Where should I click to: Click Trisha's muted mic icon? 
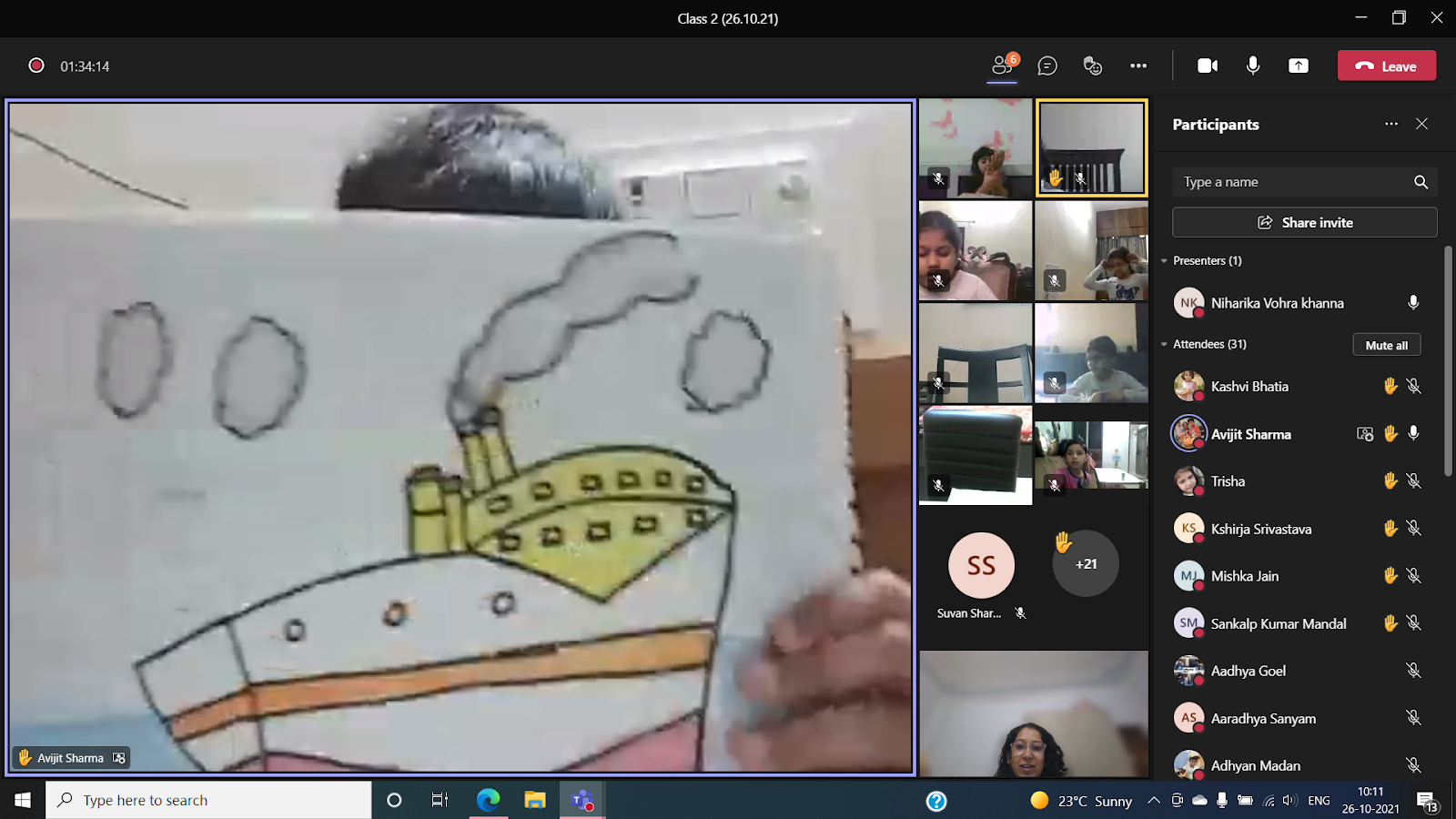[1413, 480]
